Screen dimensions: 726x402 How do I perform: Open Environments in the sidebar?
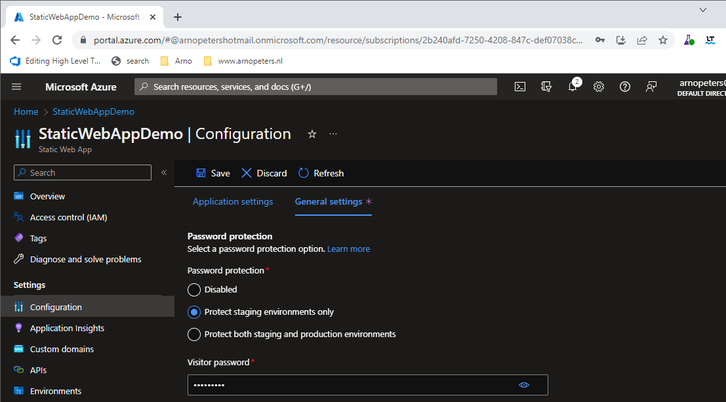56,391
